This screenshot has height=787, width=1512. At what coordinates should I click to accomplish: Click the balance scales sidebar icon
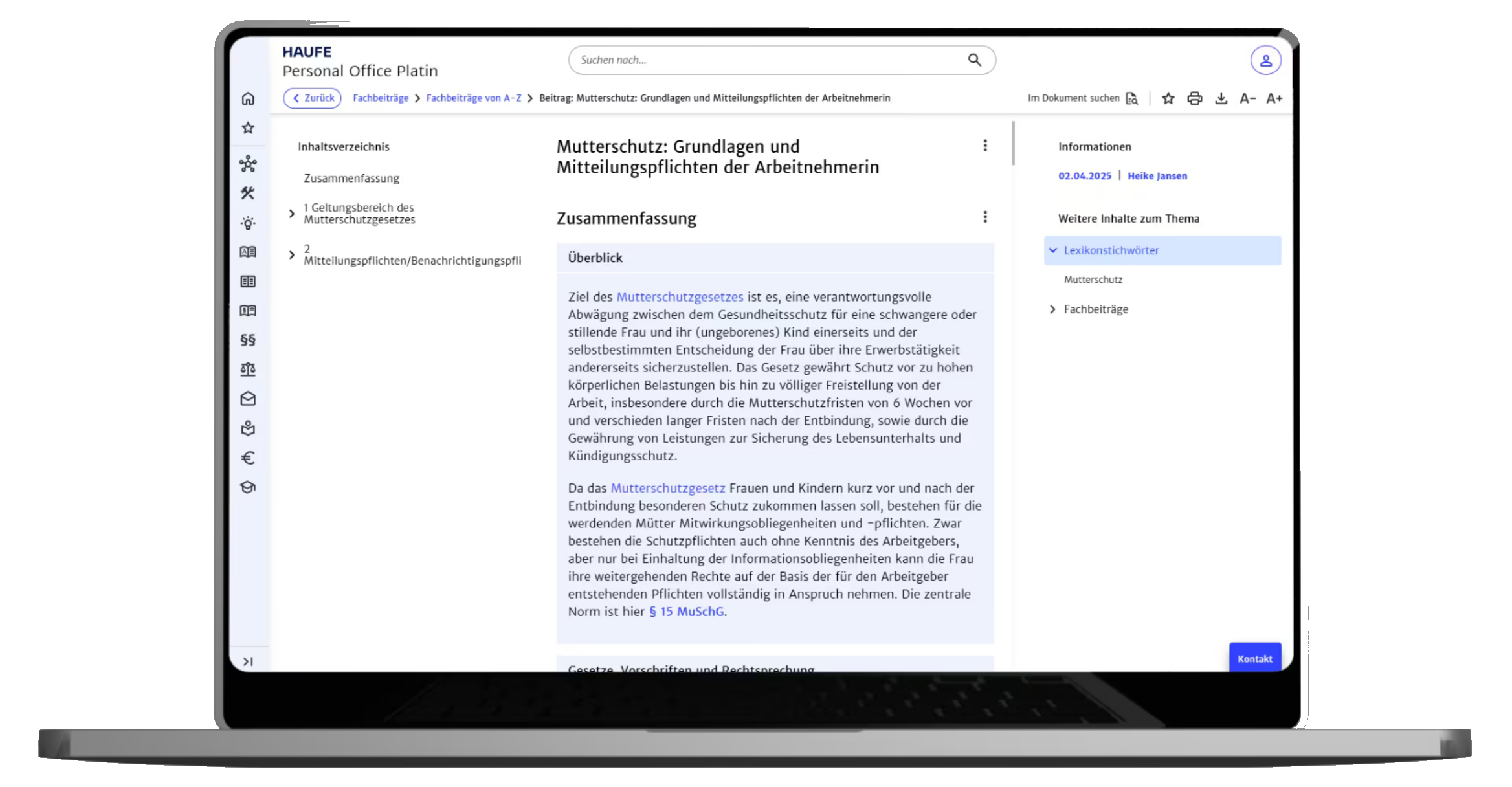248,370
